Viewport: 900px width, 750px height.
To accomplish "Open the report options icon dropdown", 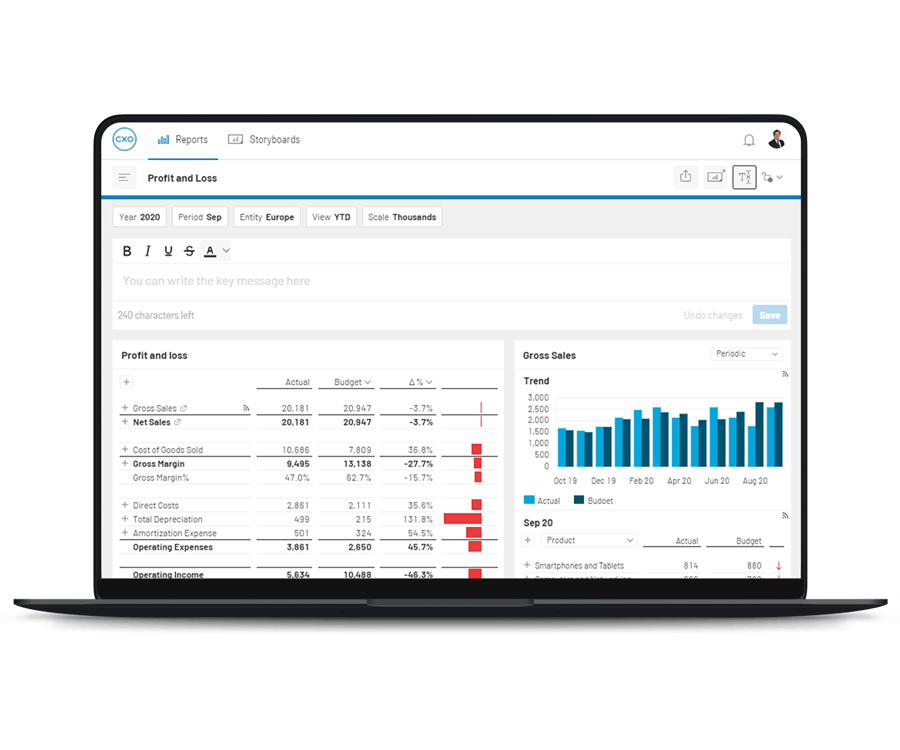I will (772, 177).
